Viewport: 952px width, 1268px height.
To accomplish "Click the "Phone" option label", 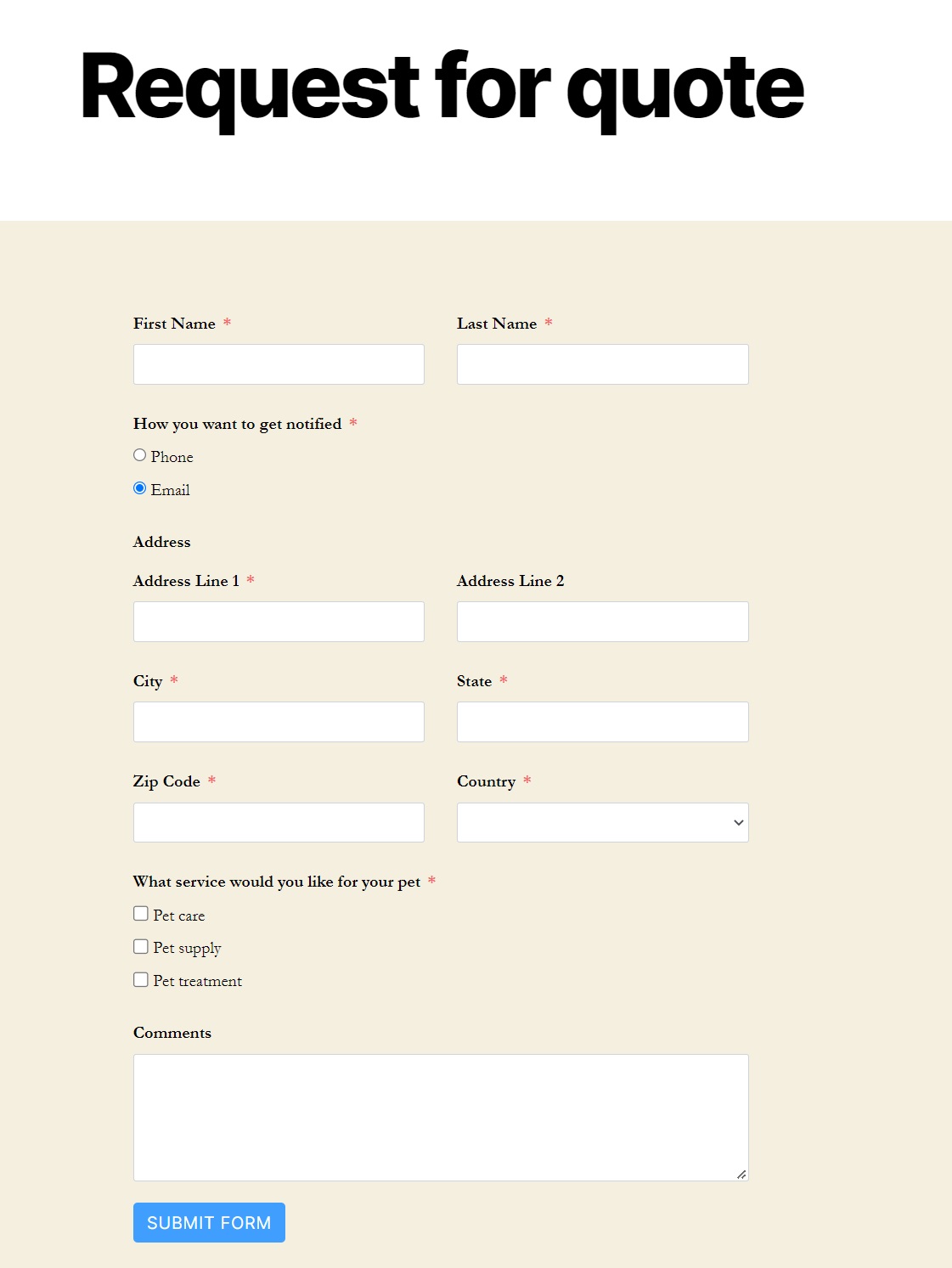I will point(172,457).
